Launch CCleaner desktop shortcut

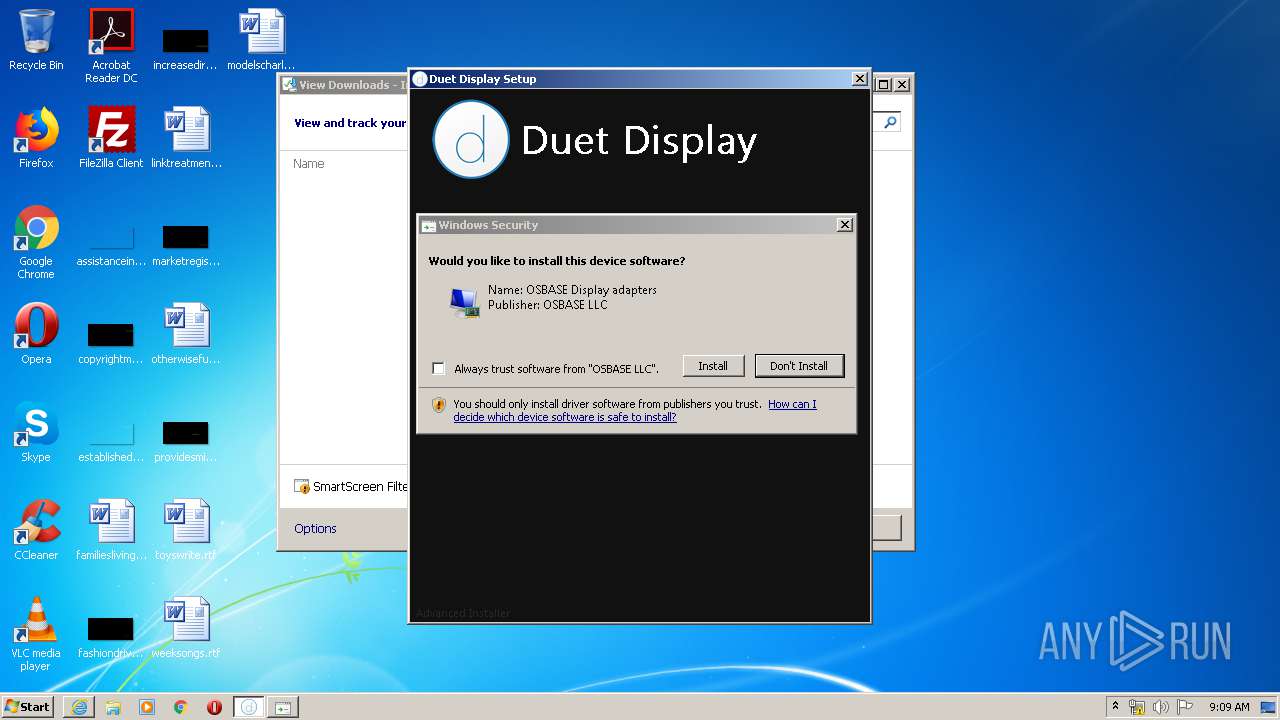pyautogui.click(x=36, y=530)
